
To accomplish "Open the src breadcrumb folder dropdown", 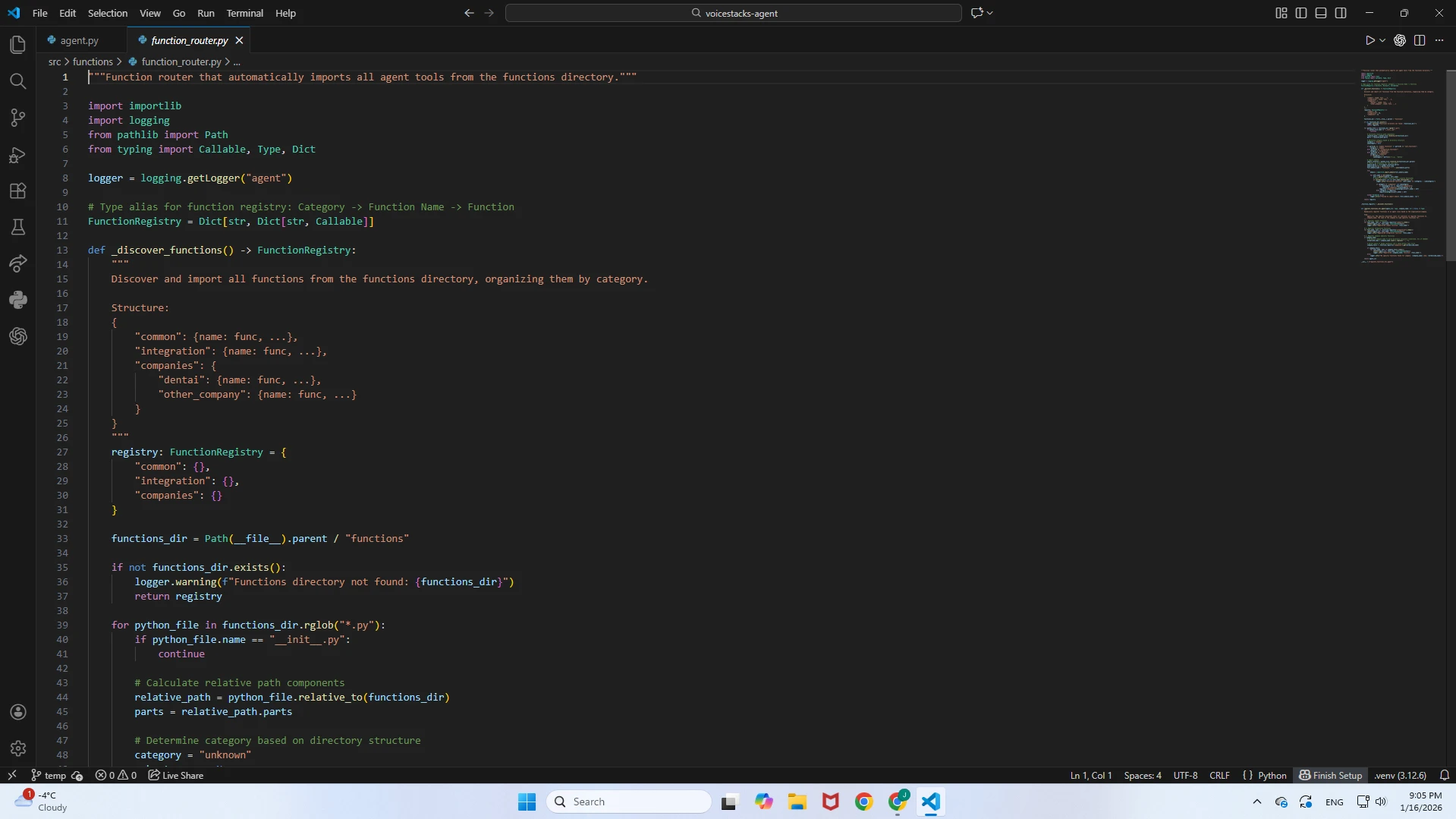I will coord(55,62).
